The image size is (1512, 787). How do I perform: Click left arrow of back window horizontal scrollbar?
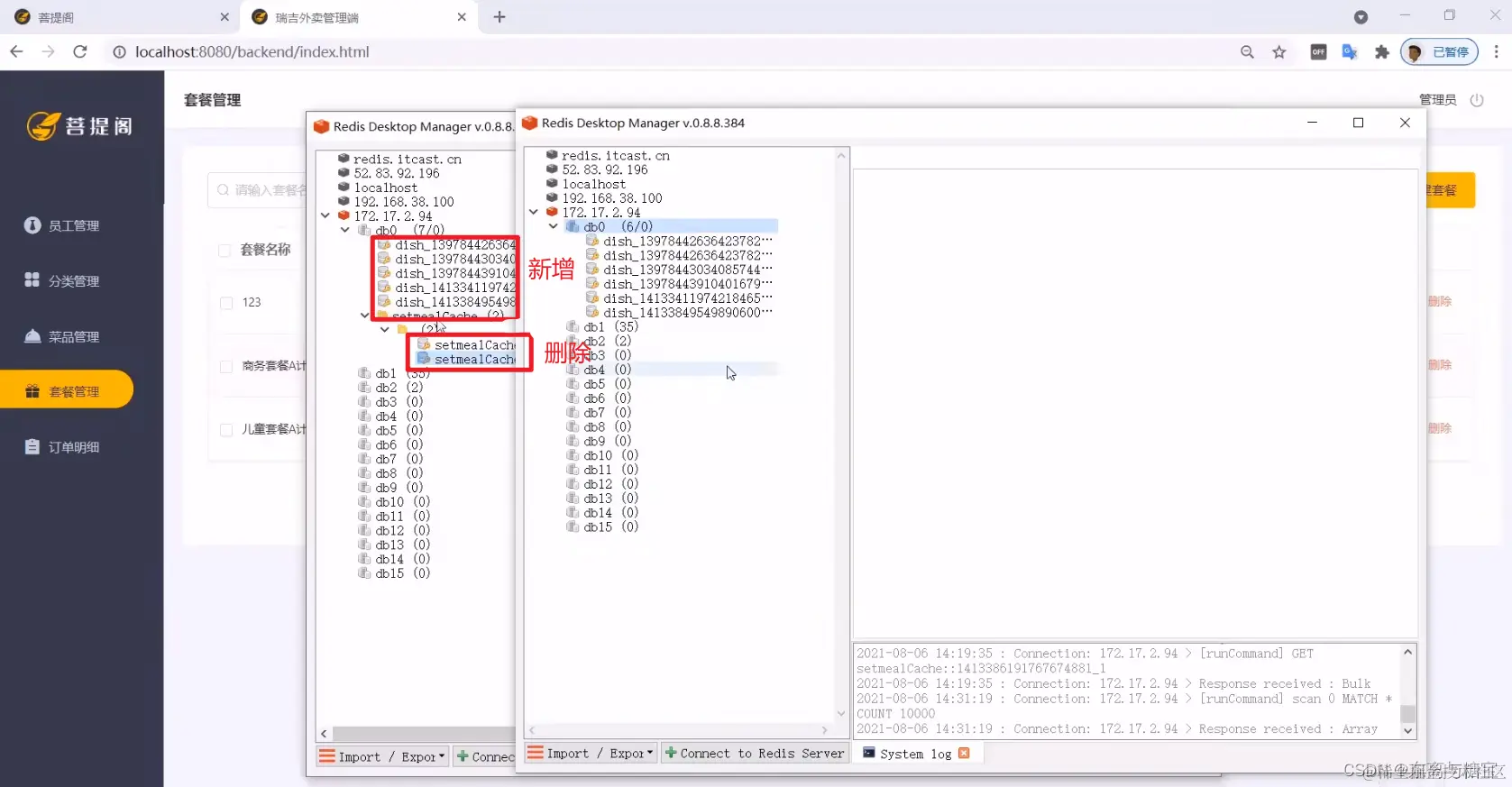click(x=324, y=734)
